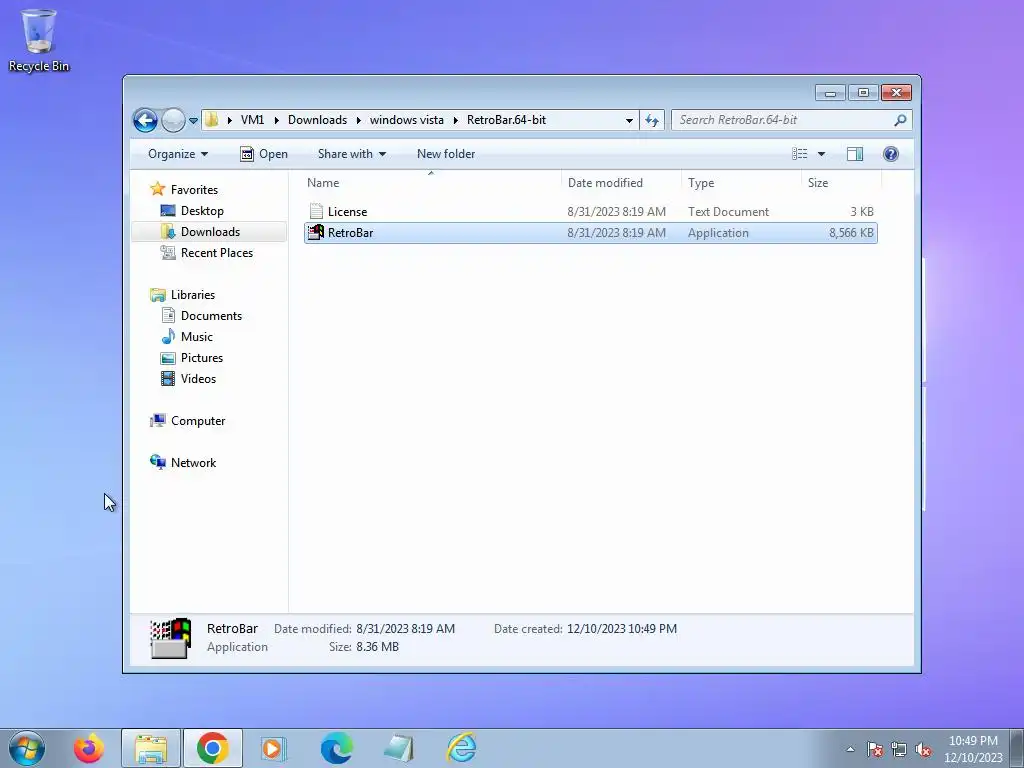Click Windows Explorer taskbar button
1024x768 pixels.
[151, 748]
